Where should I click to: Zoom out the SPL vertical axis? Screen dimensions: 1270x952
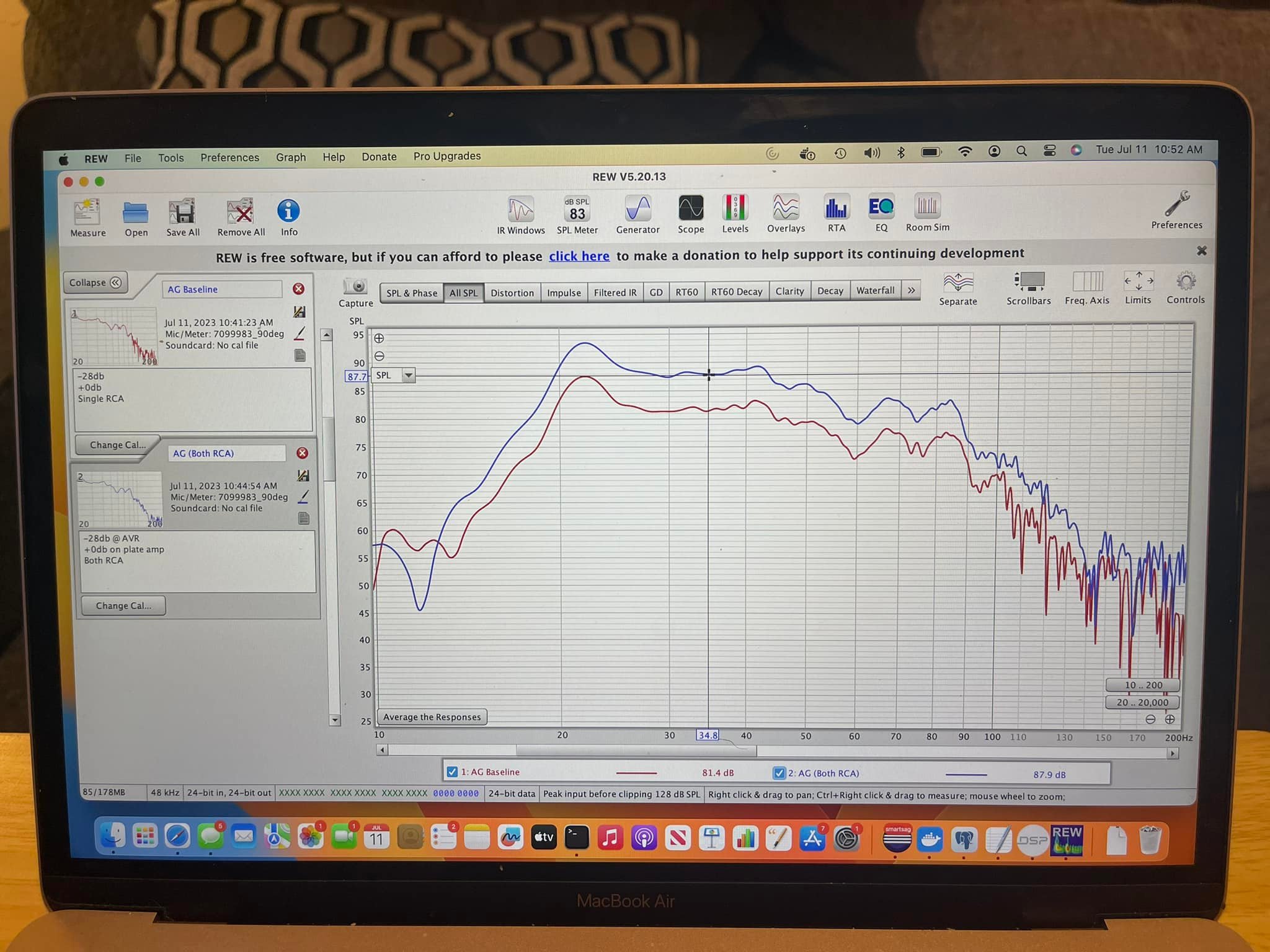click(x=379, y=356)
